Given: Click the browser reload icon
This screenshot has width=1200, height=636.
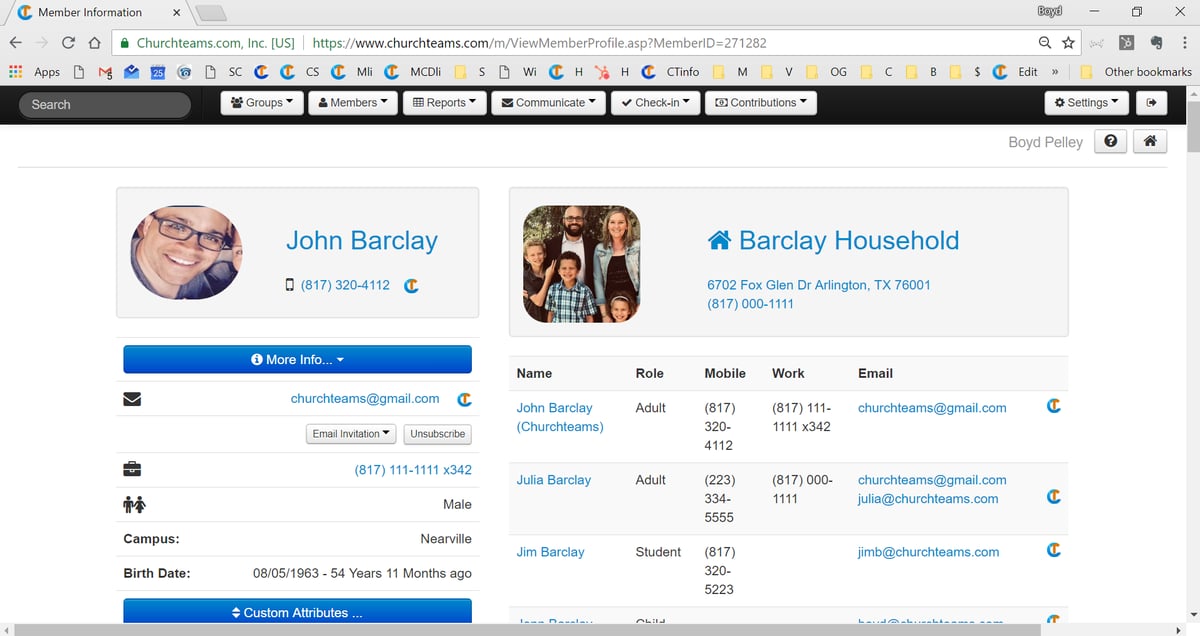Looking at the screenshot, I should click(68, 43).
